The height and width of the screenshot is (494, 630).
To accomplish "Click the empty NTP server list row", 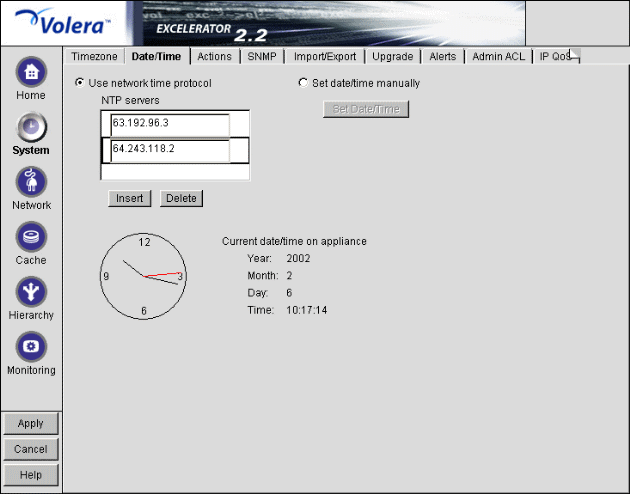I will click(x=175, y=171).
